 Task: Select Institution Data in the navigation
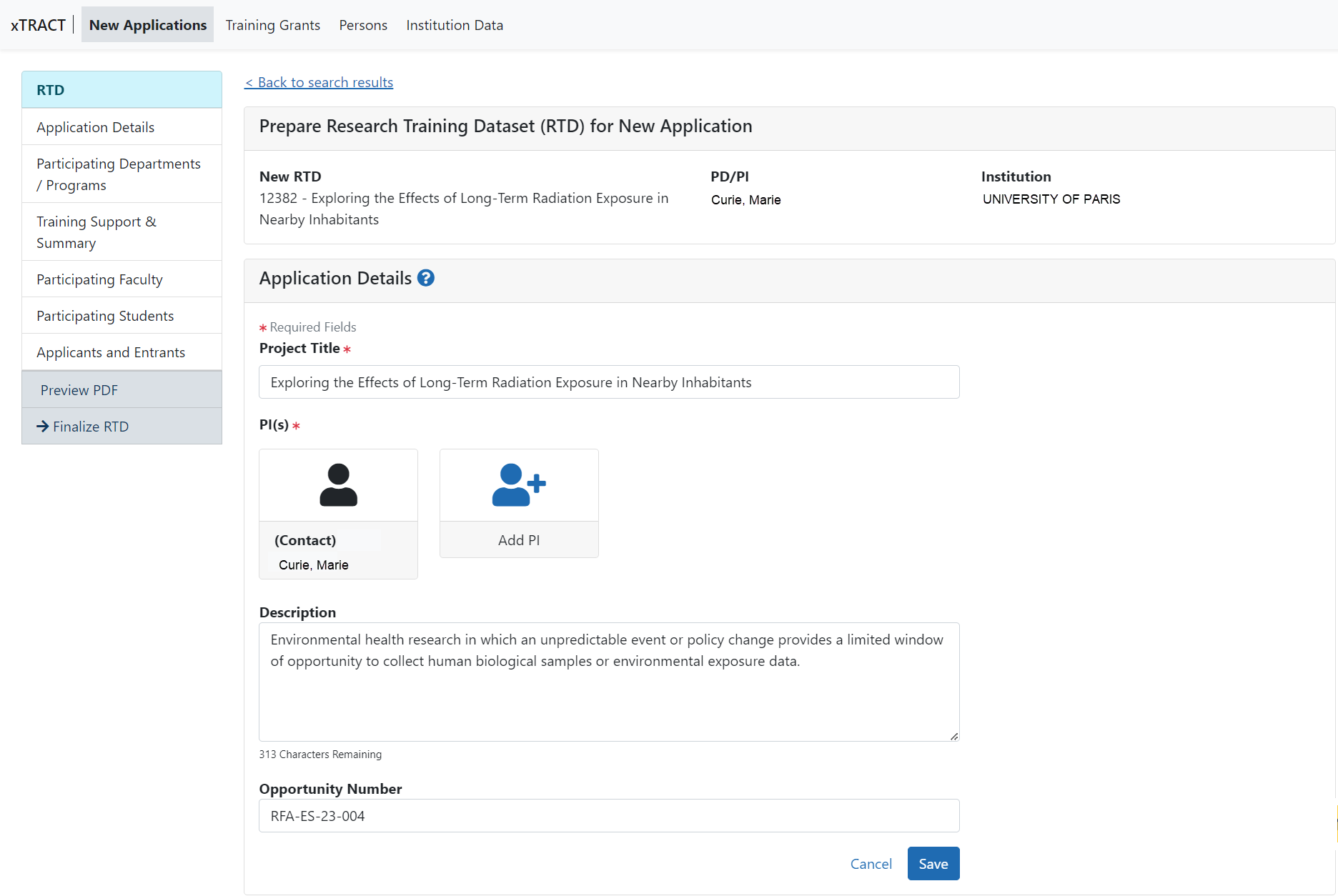pyautogui.click(x=454, y=25)
